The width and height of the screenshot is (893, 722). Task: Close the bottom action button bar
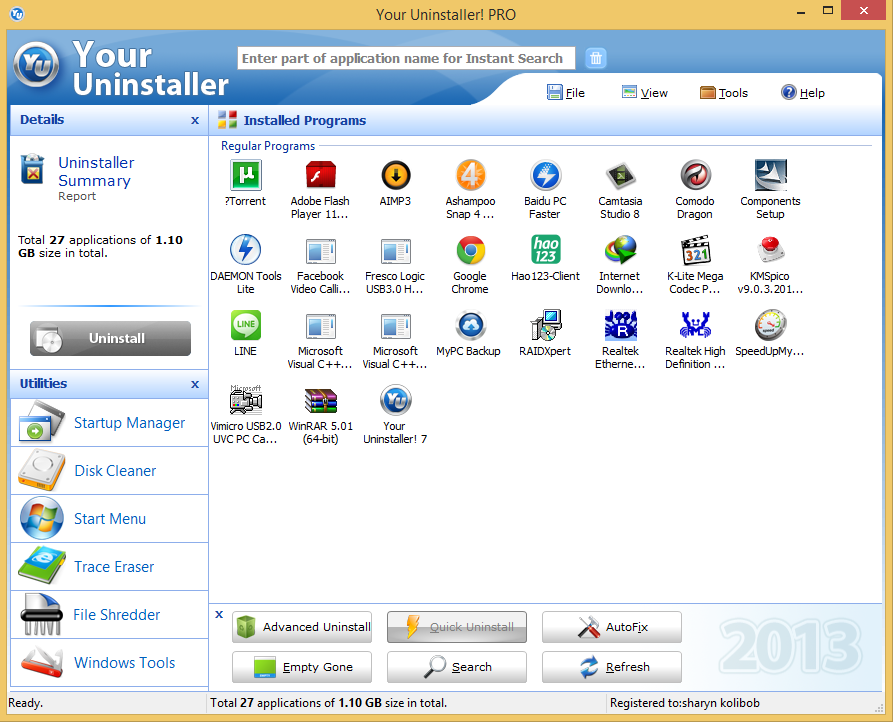219,614
